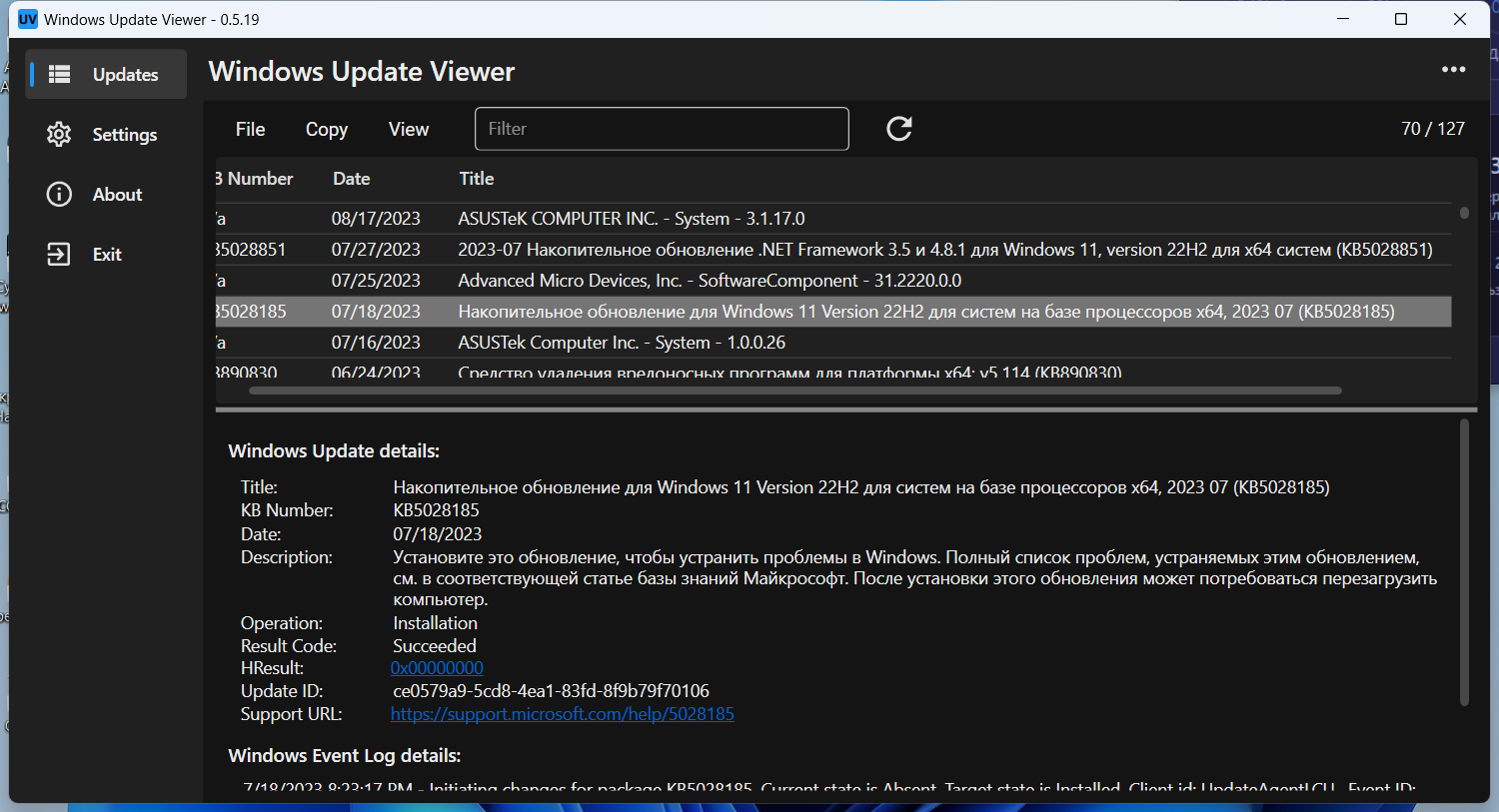This screenshot has height=812, width=1499.
Task: Refresh the updates list
Action: [x=899, y=128]
